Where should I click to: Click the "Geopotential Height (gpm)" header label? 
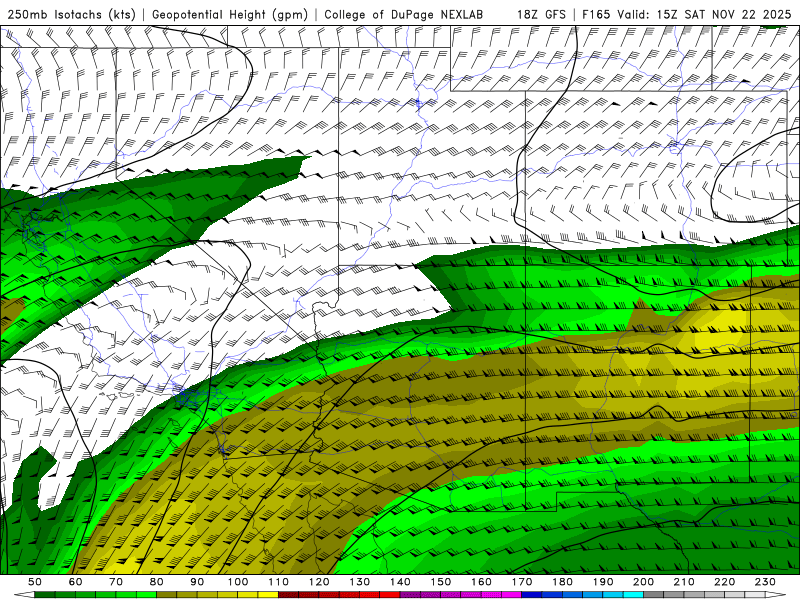(230, 14)
